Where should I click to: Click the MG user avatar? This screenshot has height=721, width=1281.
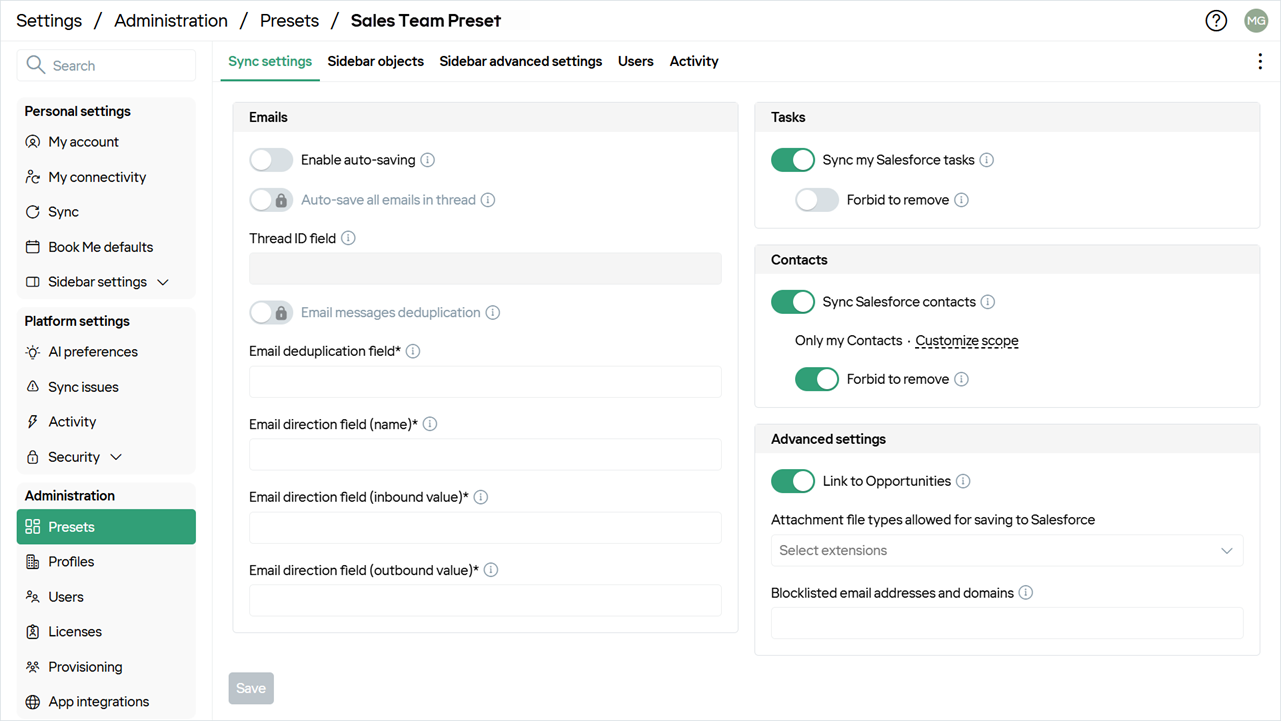click(x=1256, y=21)
